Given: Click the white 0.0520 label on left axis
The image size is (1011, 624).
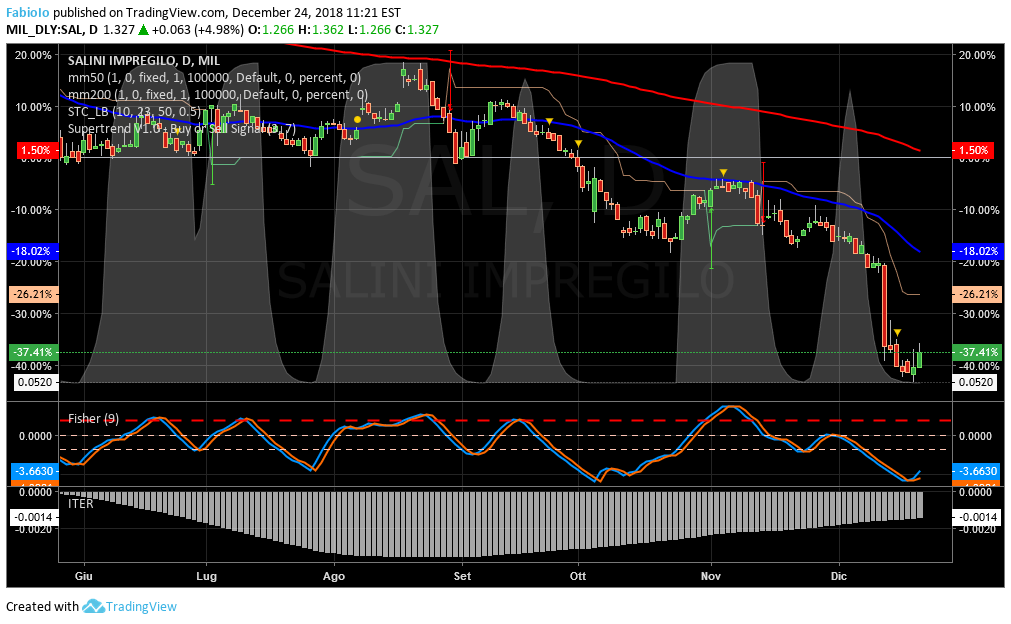Looking at the screenshot, I should pos(35,382).
